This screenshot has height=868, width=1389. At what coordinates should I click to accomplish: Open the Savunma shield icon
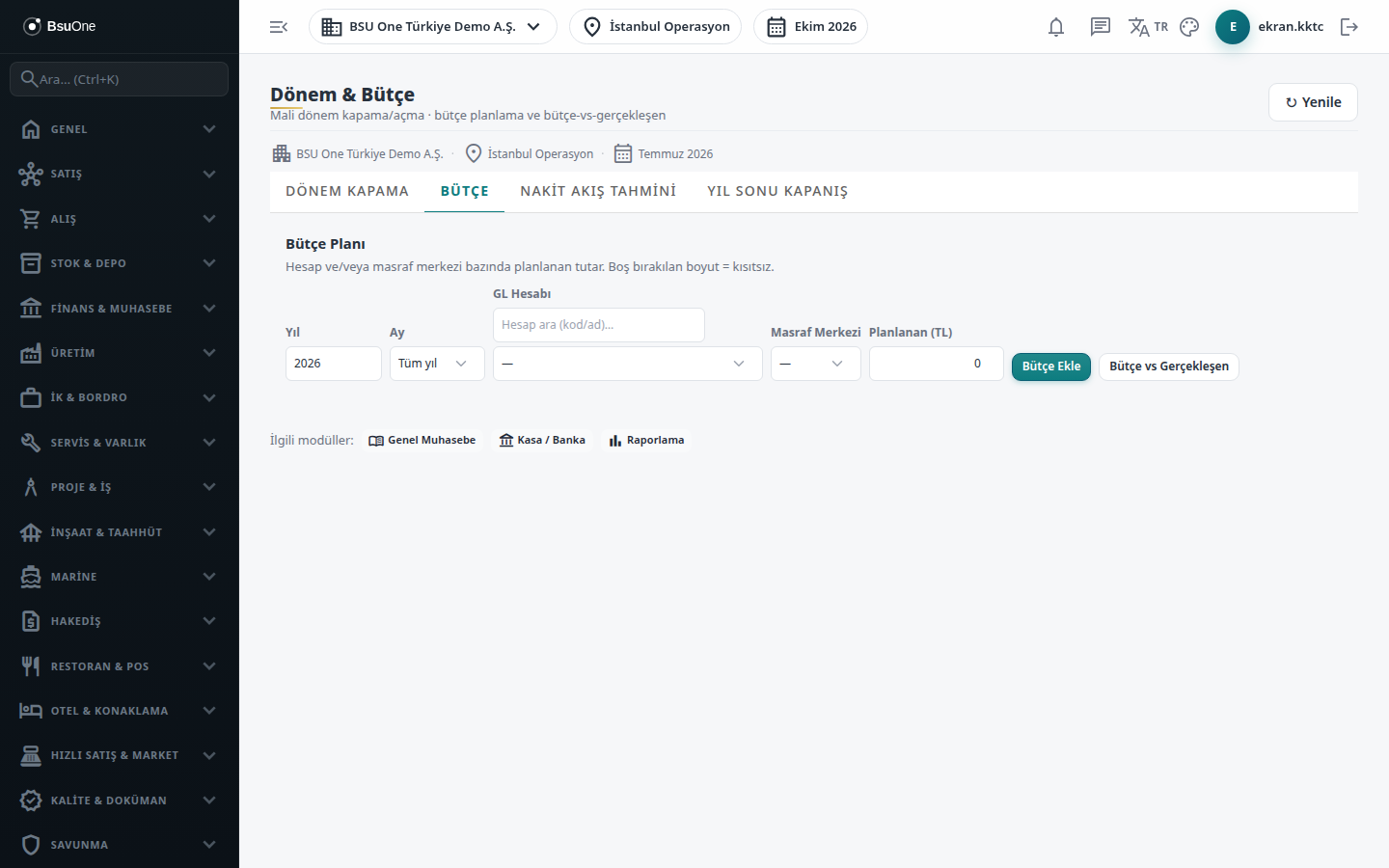click(31, 845)
